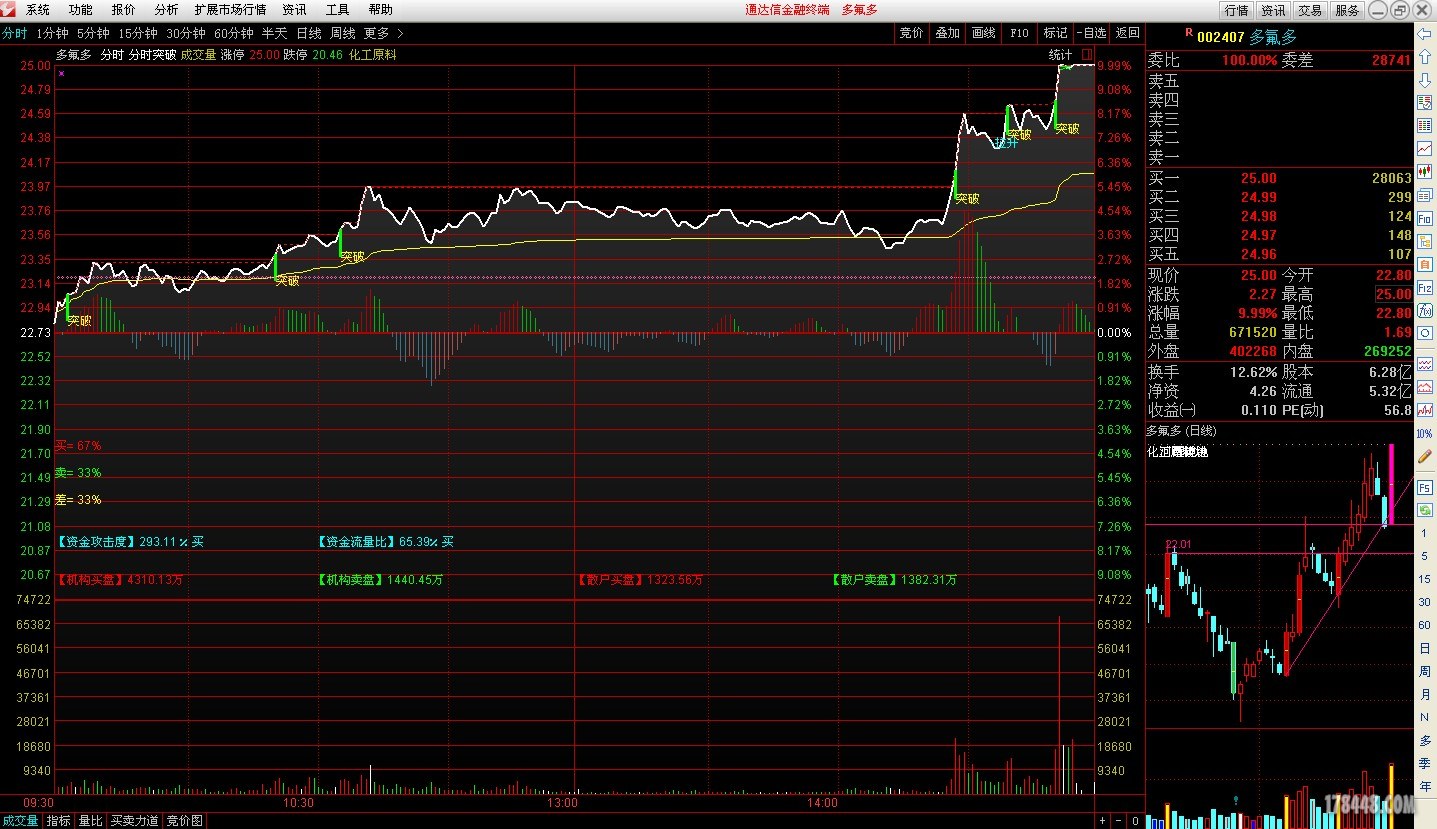Click the 返回 return button
Image resolution: width=1437 pixels, height=829 pixels.
(1127, 33)
